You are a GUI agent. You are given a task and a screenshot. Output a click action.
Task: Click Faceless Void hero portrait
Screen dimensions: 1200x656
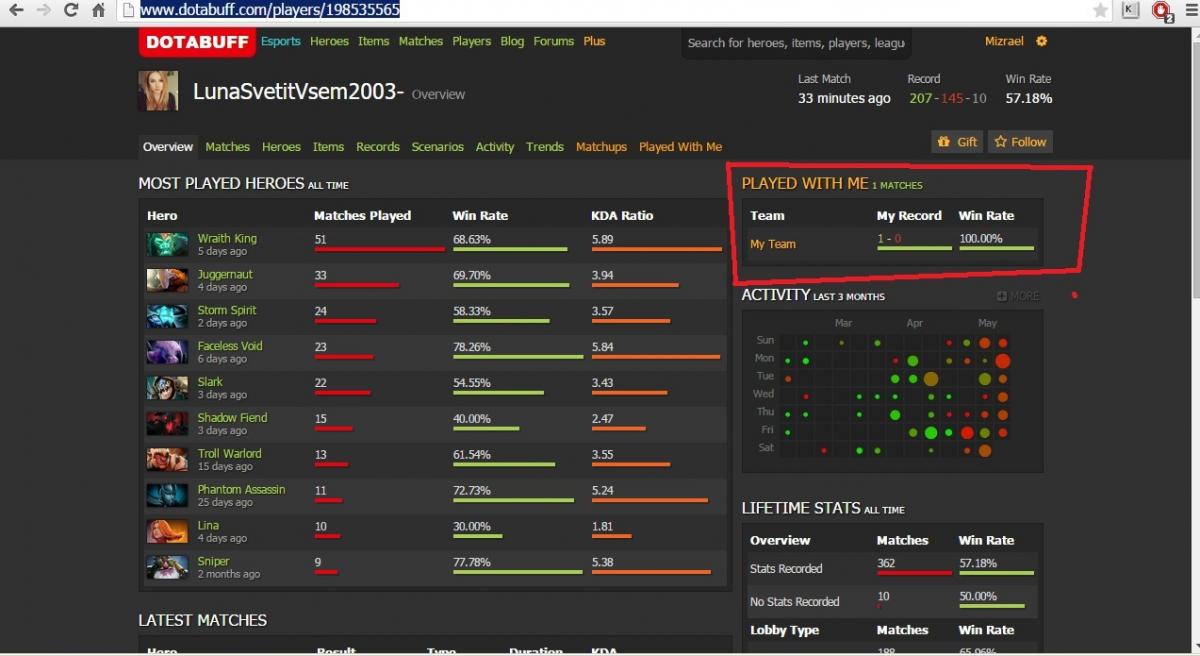[167, 352]
